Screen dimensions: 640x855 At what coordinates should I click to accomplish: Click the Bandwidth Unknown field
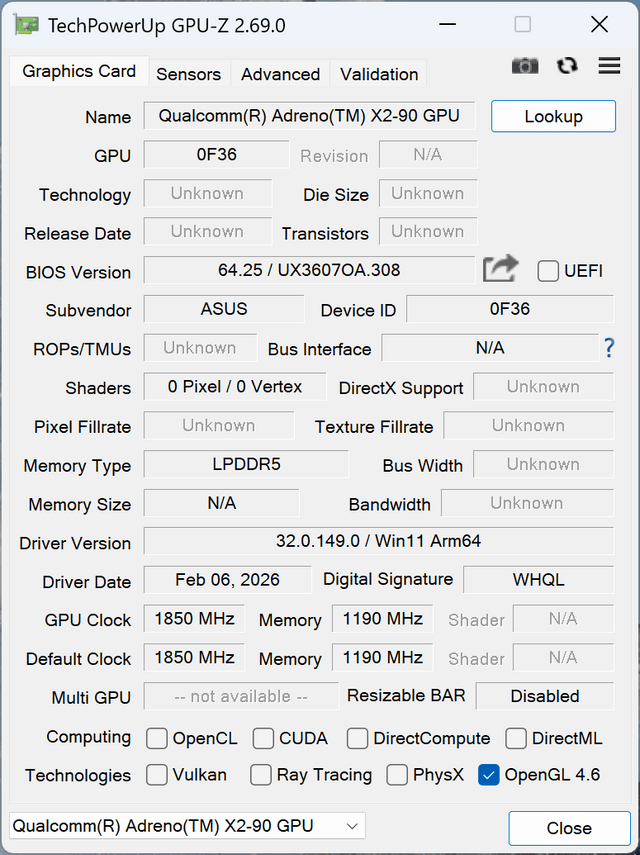click(x=527, y=503)
